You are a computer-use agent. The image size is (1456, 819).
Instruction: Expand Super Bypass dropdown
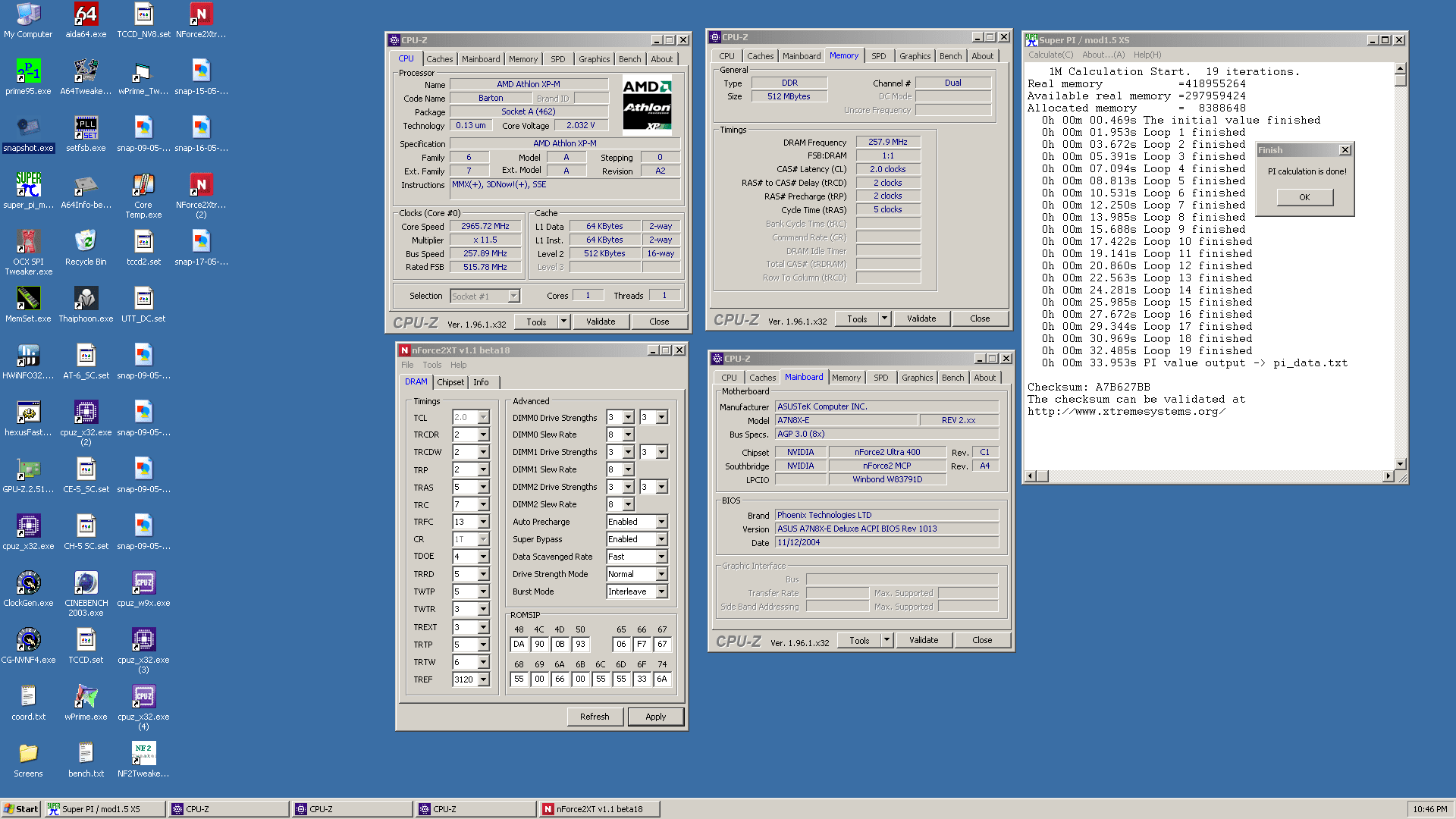(661, 539)
